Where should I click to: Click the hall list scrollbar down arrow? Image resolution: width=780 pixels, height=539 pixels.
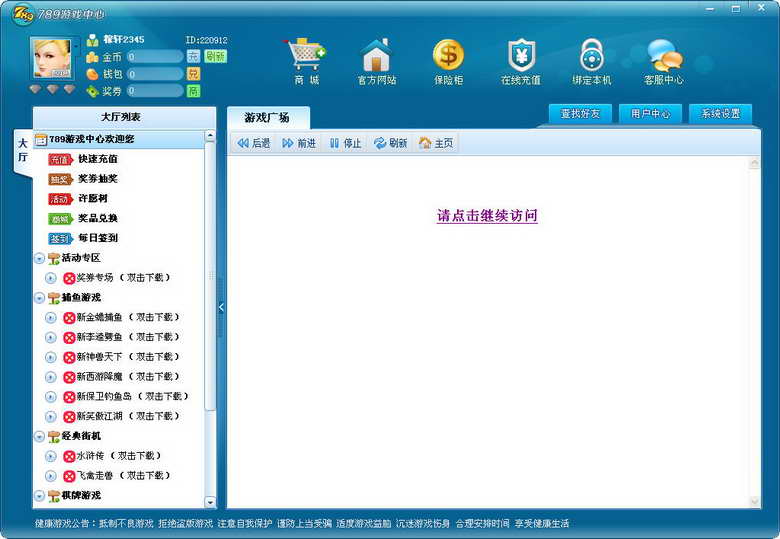[210, 502]
